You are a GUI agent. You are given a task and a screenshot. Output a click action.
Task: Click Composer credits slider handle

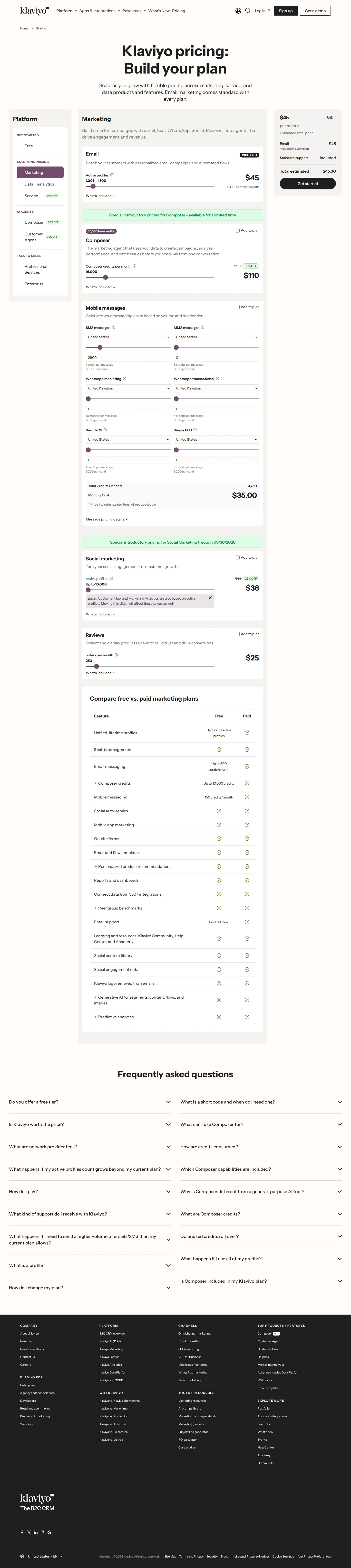click(x=105, y=277)
